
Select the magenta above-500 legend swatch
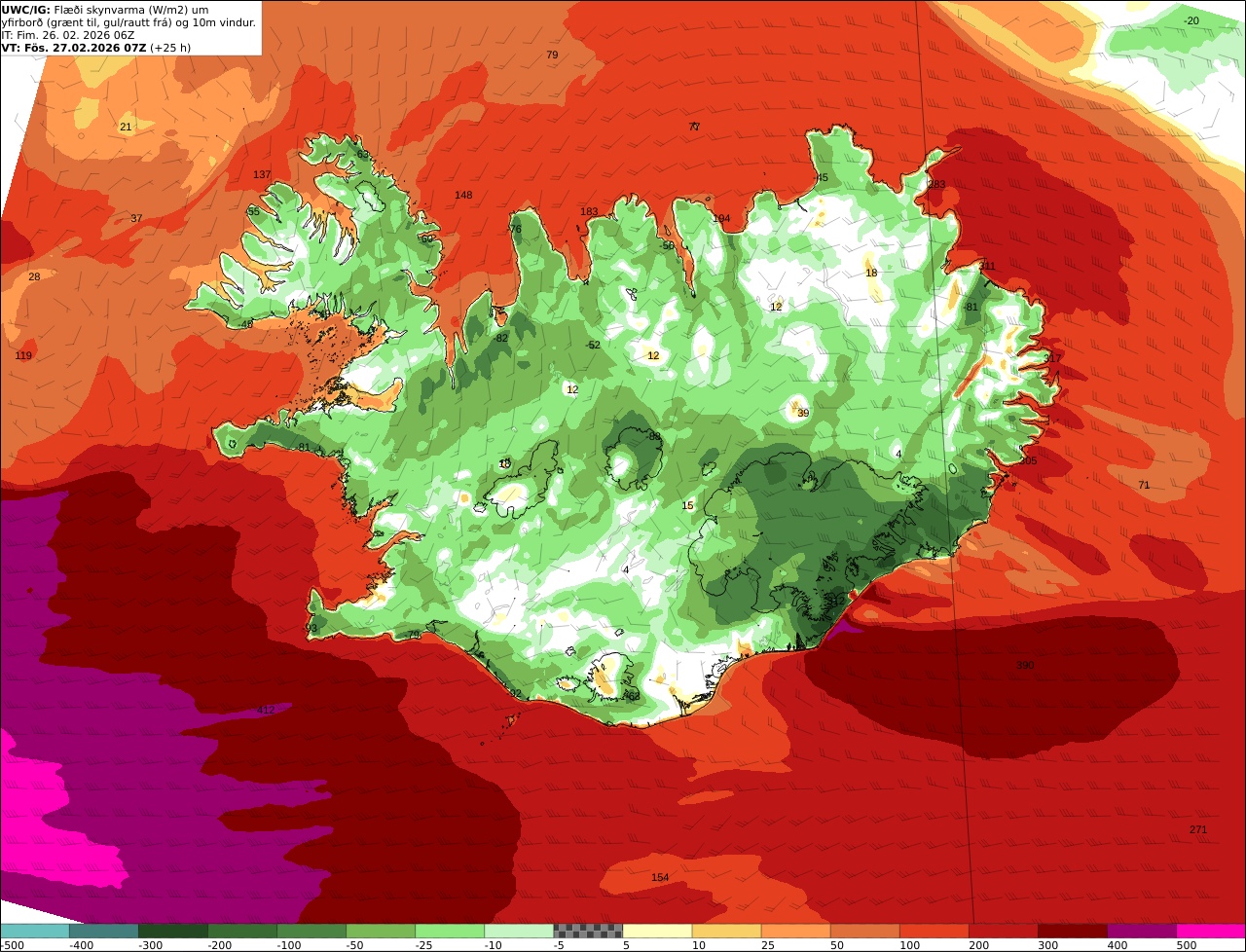(x=1211, y=931)
